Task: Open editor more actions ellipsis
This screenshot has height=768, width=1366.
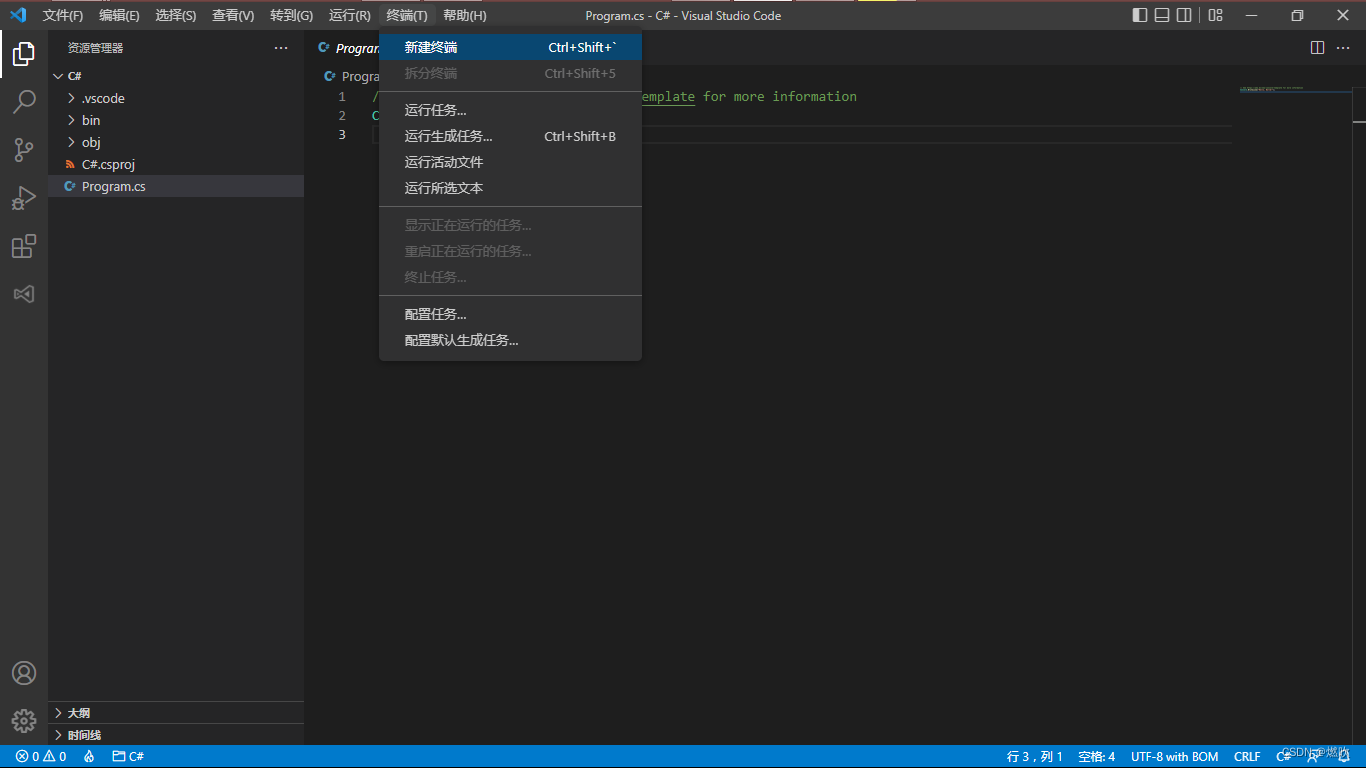Action: coord(1343,48)
